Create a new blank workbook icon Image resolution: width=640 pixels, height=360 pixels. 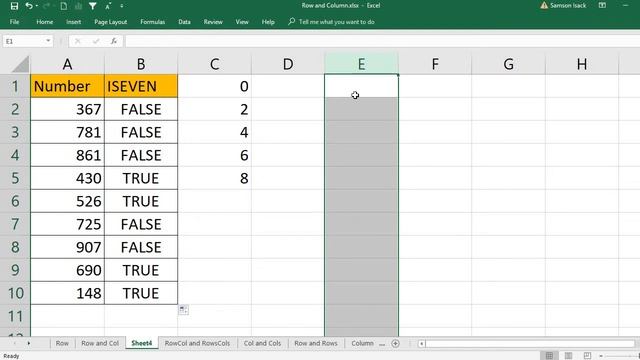pos(64,6)
